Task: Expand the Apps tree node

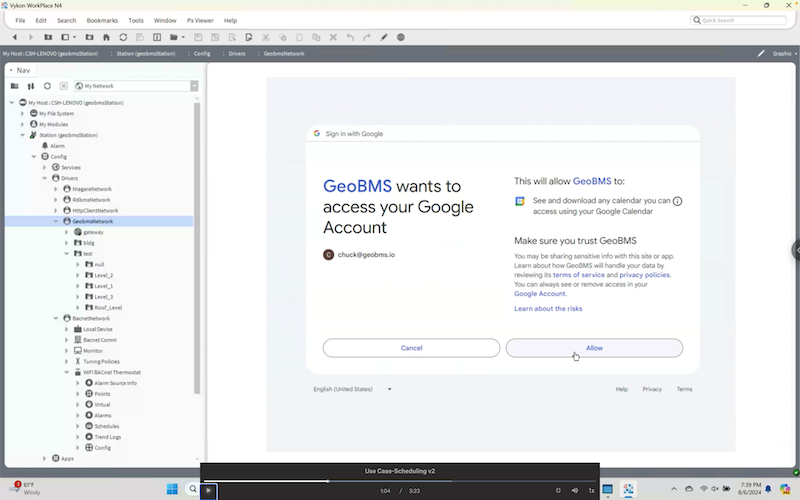Action: (44, 459)
